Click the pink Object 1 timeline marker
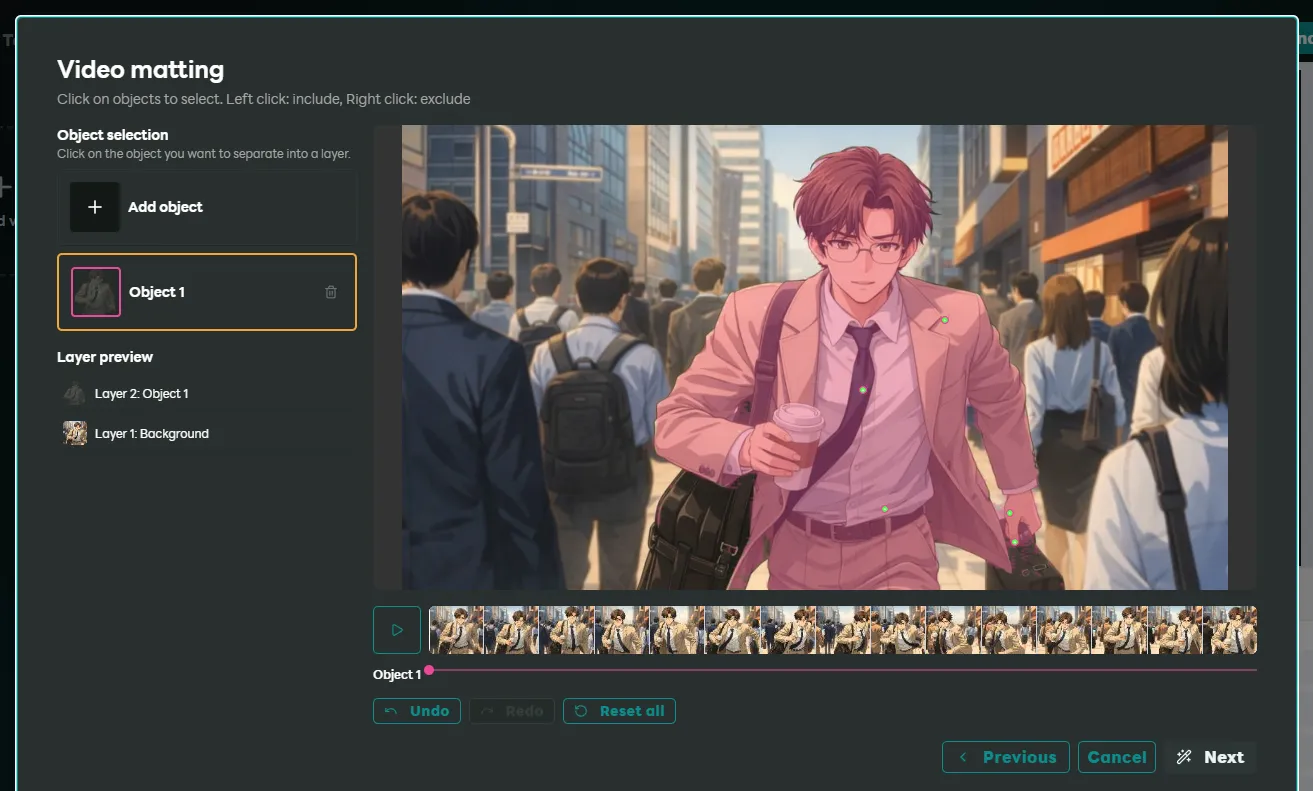 coord(429,670)
